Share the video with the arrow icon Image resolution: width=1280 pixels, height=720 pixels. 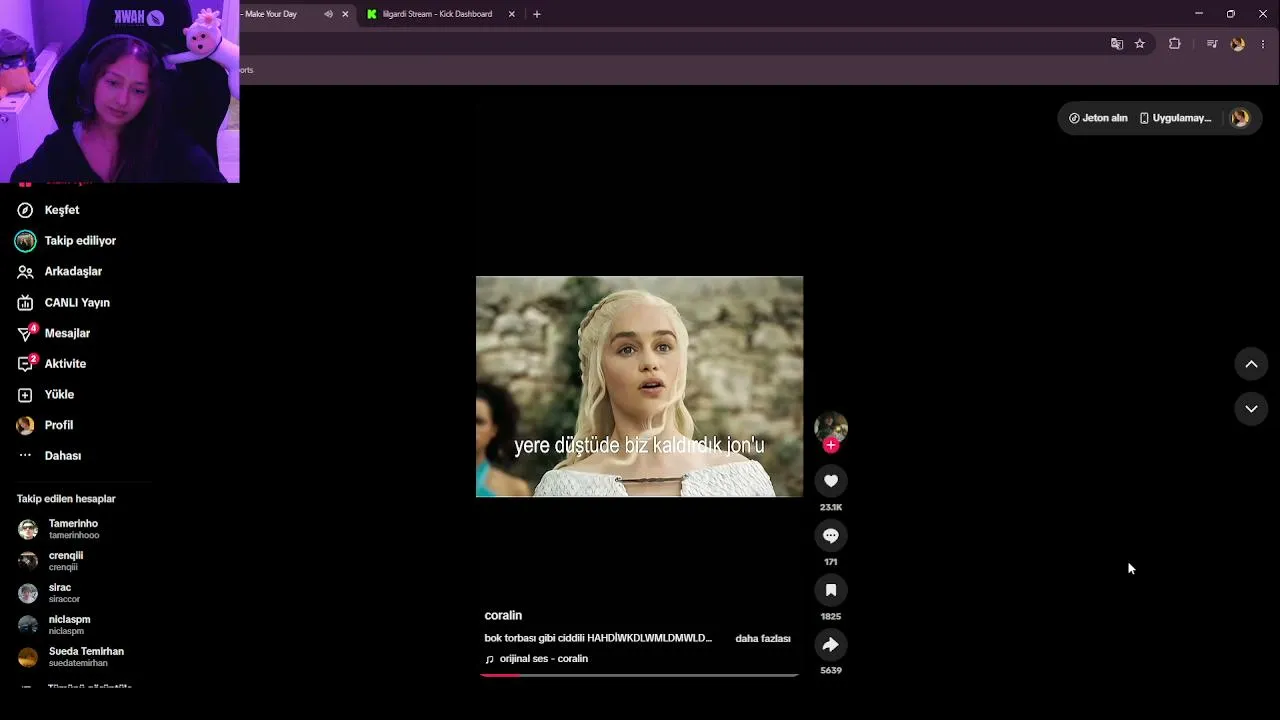(831, 645)
